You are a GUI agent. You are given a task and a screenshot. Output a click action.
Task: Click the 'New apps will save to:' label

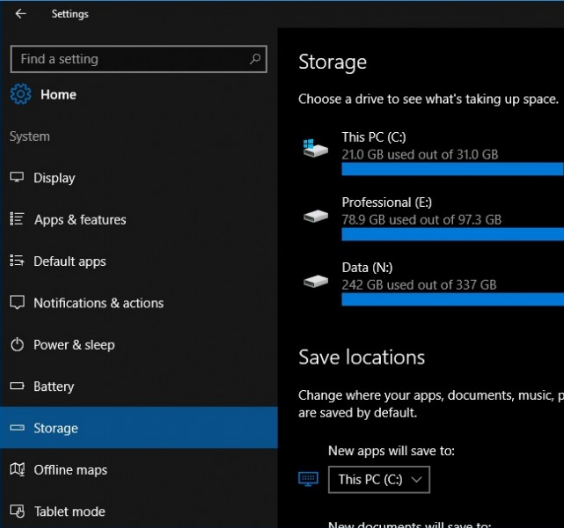tap(391, 451)
